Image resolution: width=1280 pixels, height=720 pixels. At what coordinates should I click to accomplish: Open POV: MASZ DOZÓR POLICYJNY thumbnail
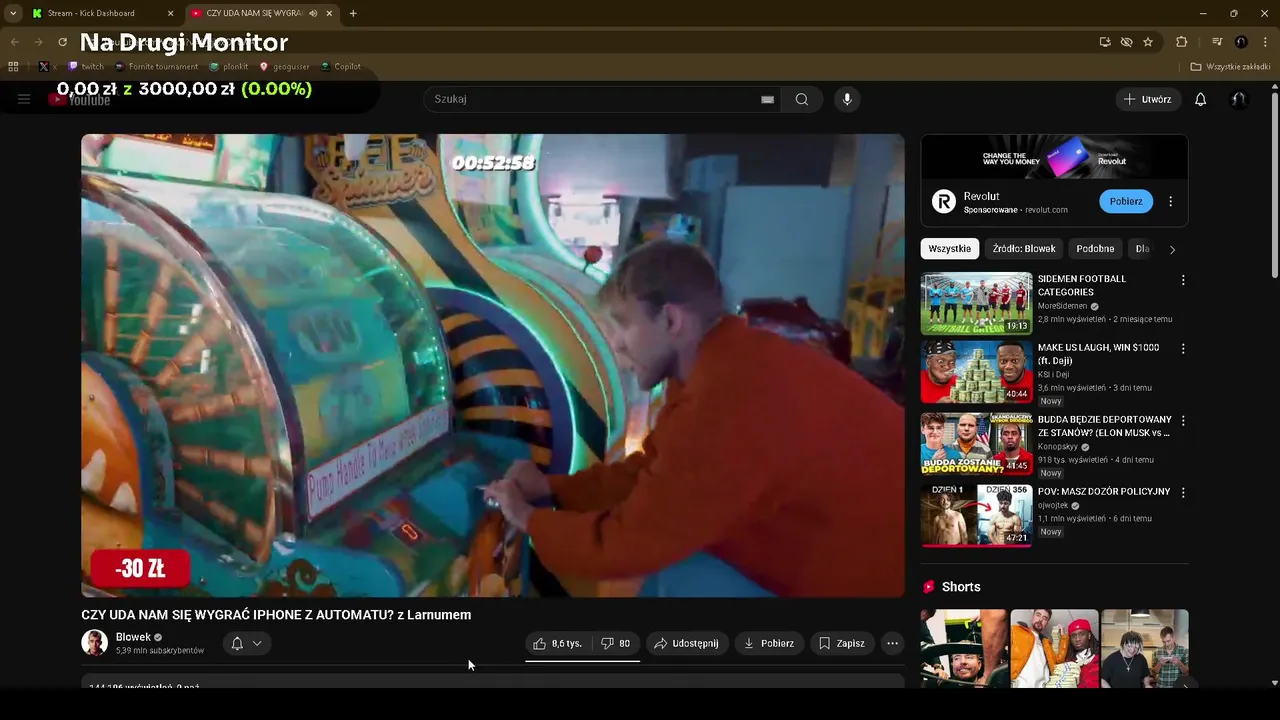[976, 515]
